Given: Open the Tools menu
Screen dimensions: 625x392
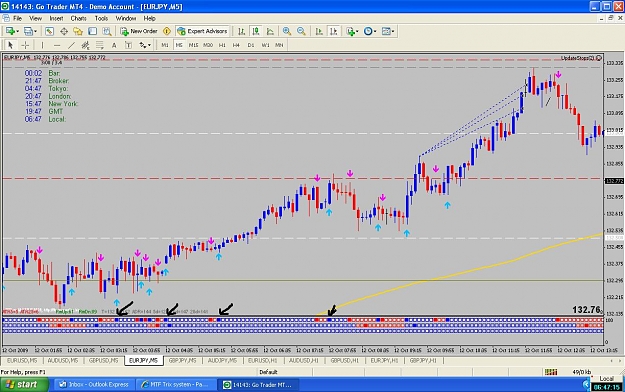Looking at the screenshot, I should tap(101, 18).
